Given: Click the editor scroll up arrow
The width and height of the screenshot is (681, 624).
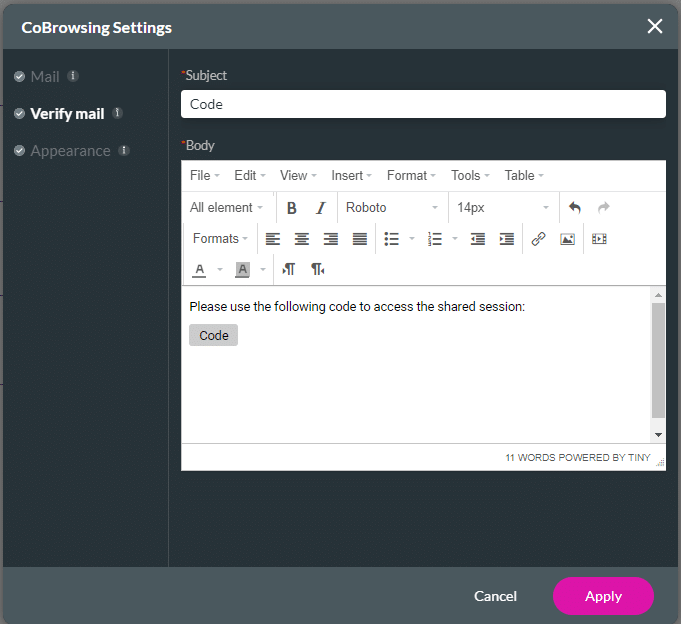Looking at the screenshot, I should click(658, 295).
